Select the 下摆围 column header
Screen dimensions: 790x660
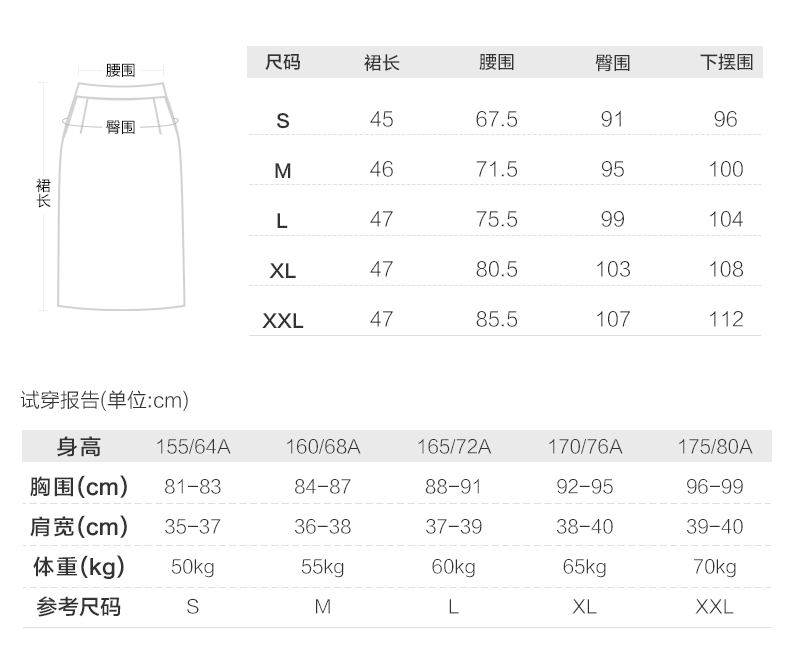tap(725, 63)
